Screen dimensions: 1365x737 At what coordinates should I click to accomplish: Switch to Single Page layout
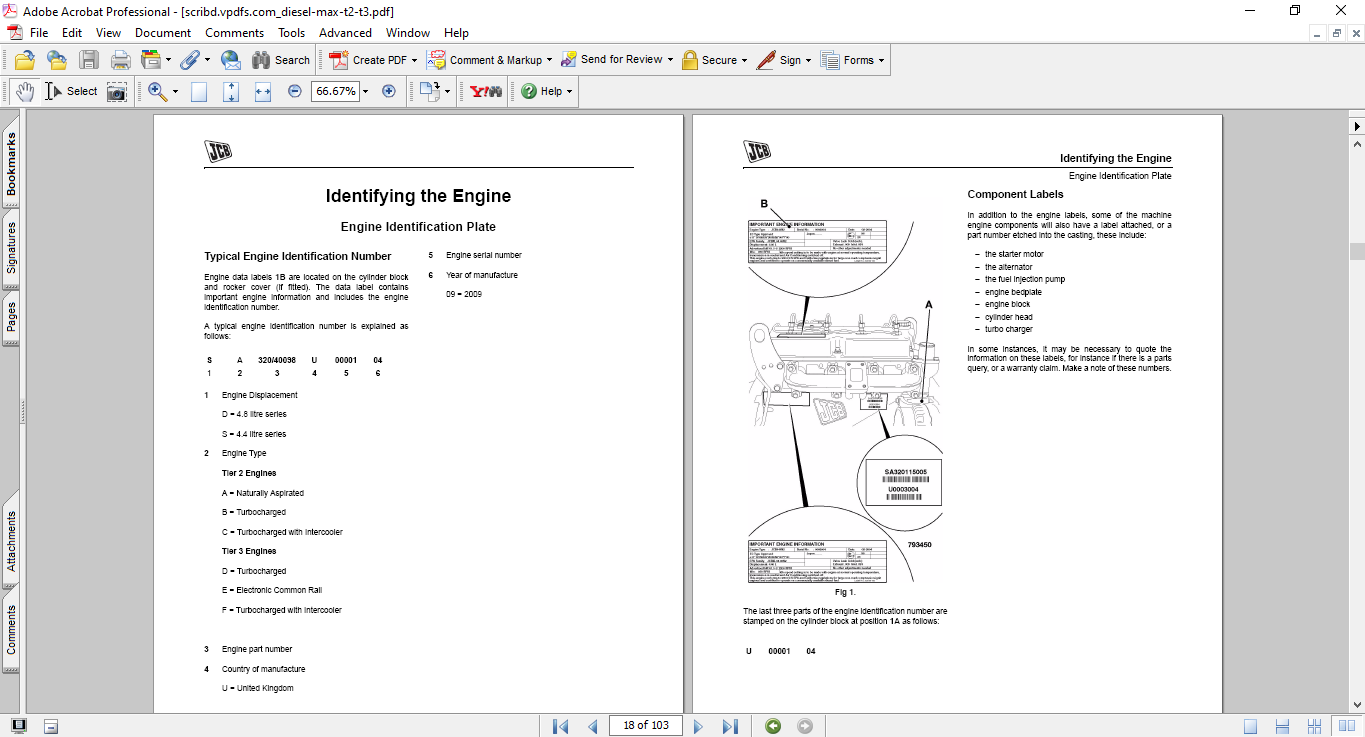[1251, 726]
